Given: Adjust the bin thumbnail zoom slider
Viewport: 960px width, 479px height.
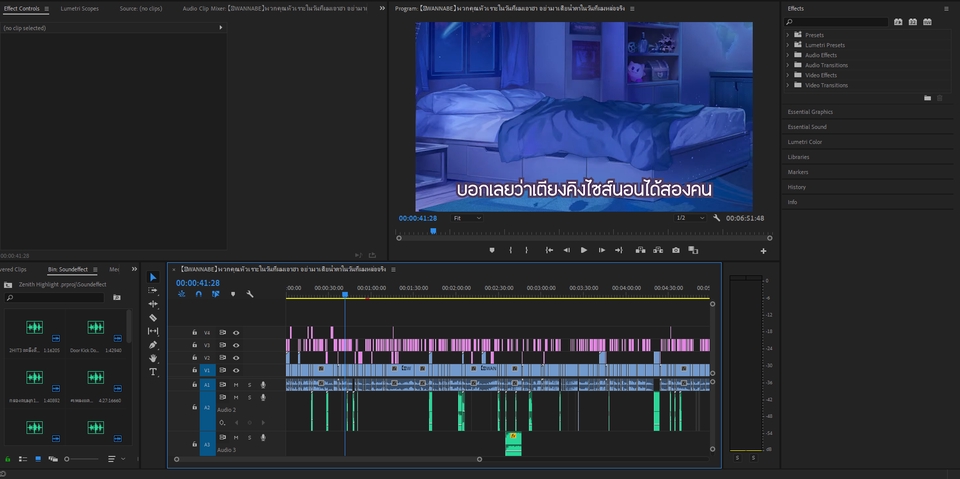Looking at the screenshot, I should pyautogui.click(x=81, y=459).
